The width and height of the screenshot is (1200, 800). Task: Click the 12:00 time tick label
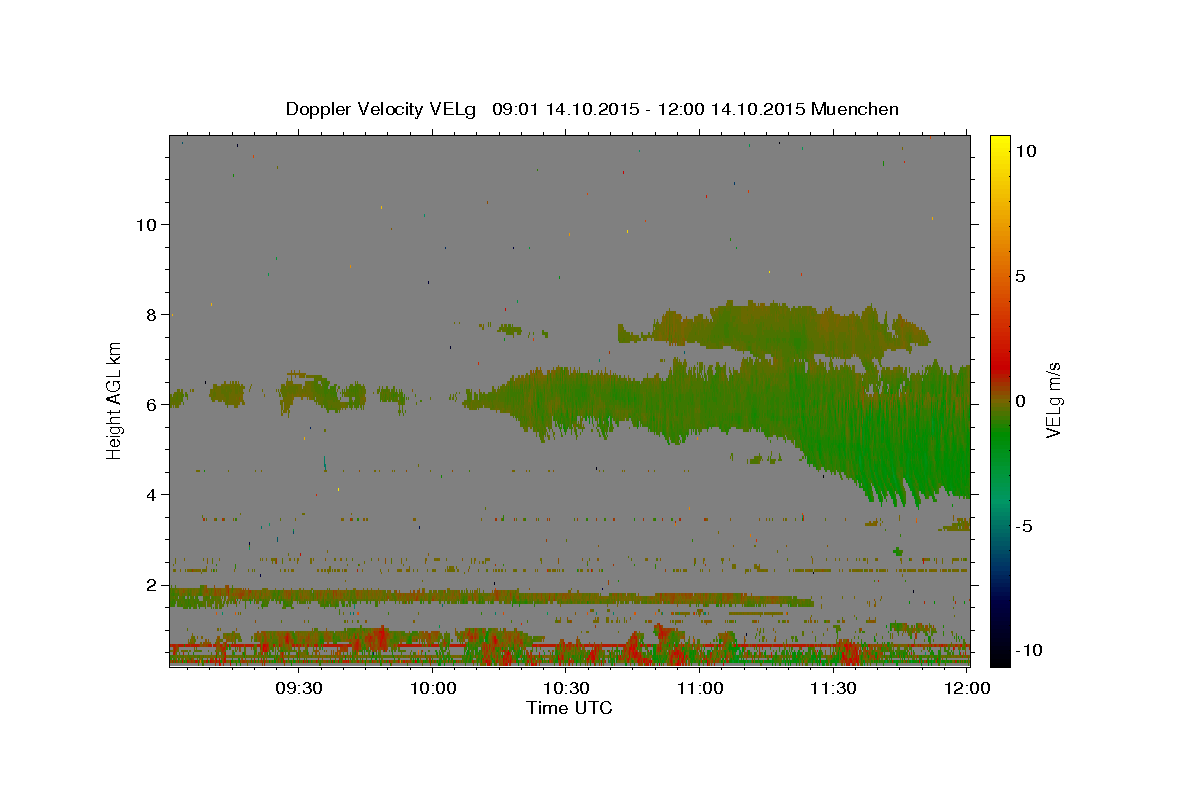pyautogui.click(x=966, y=688)
